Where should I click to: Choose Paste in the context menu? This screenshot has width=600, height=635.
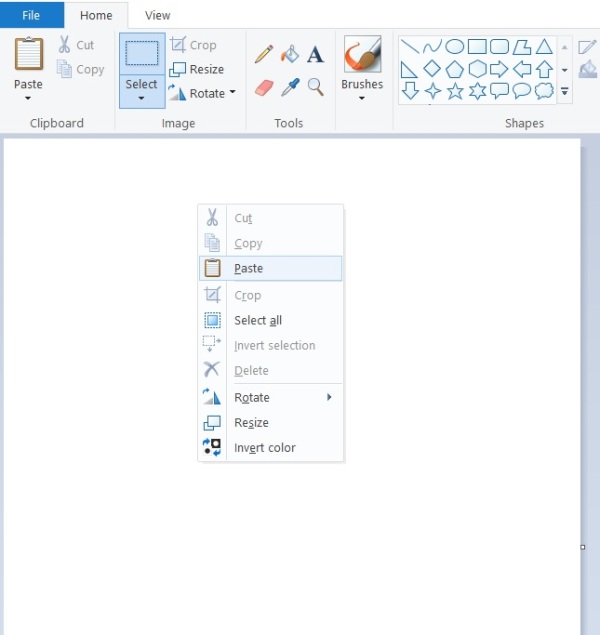tap(270, 268)
